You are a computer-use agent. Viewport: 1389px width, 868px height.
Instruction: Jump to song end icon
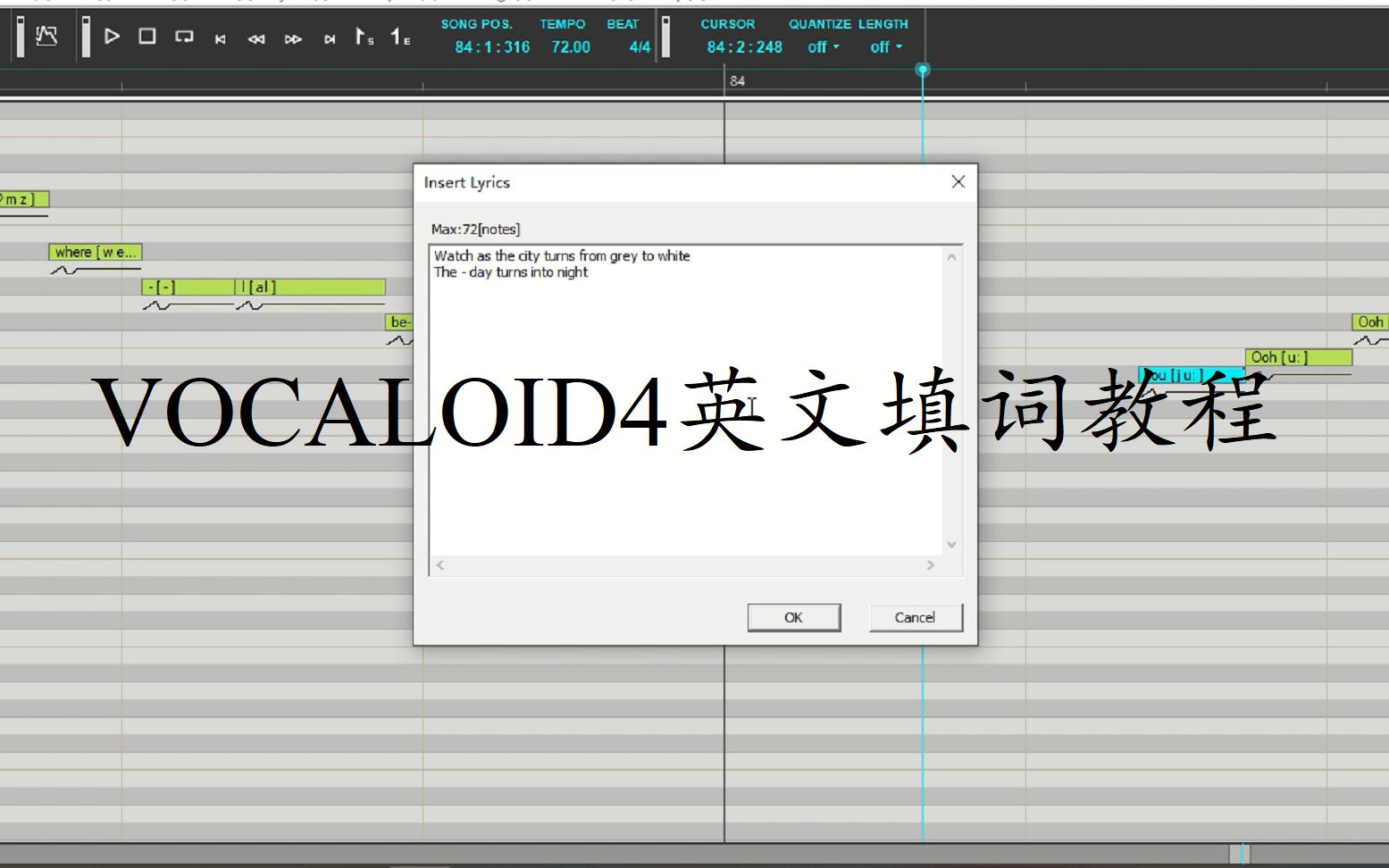point(330,38)
